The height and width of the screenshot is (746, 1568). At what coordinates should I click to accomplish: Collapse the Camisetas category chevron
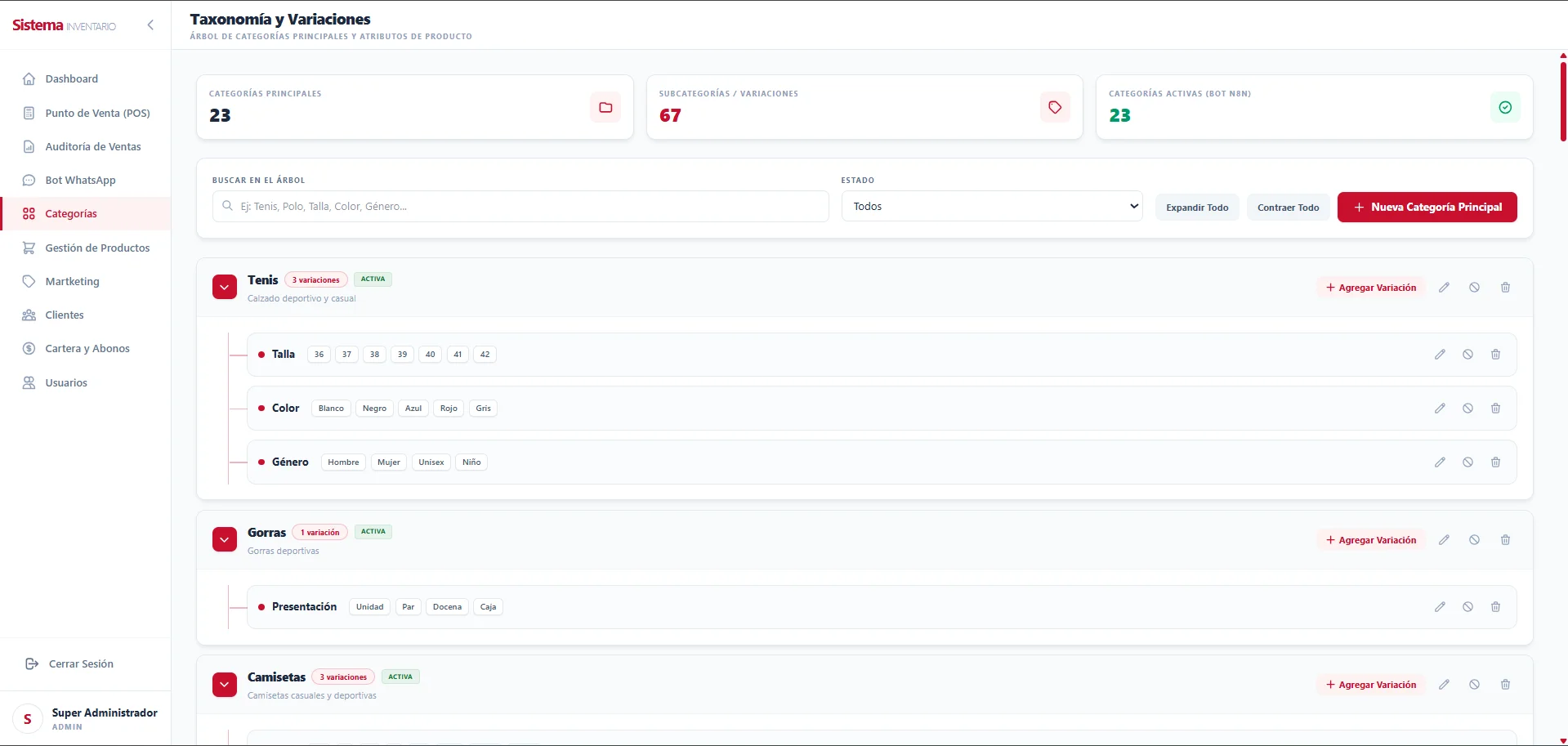(225, 685)
